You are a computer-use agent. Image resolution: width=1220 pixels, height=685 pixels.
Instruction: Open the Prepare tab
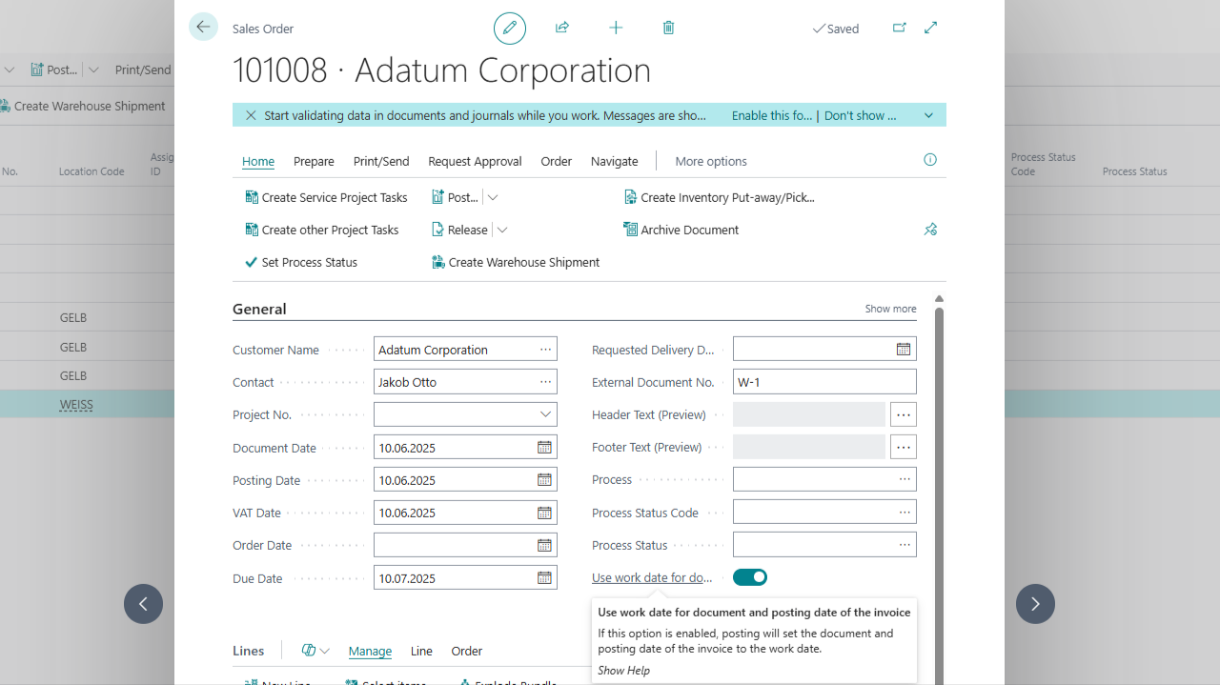tap(314, 161)
